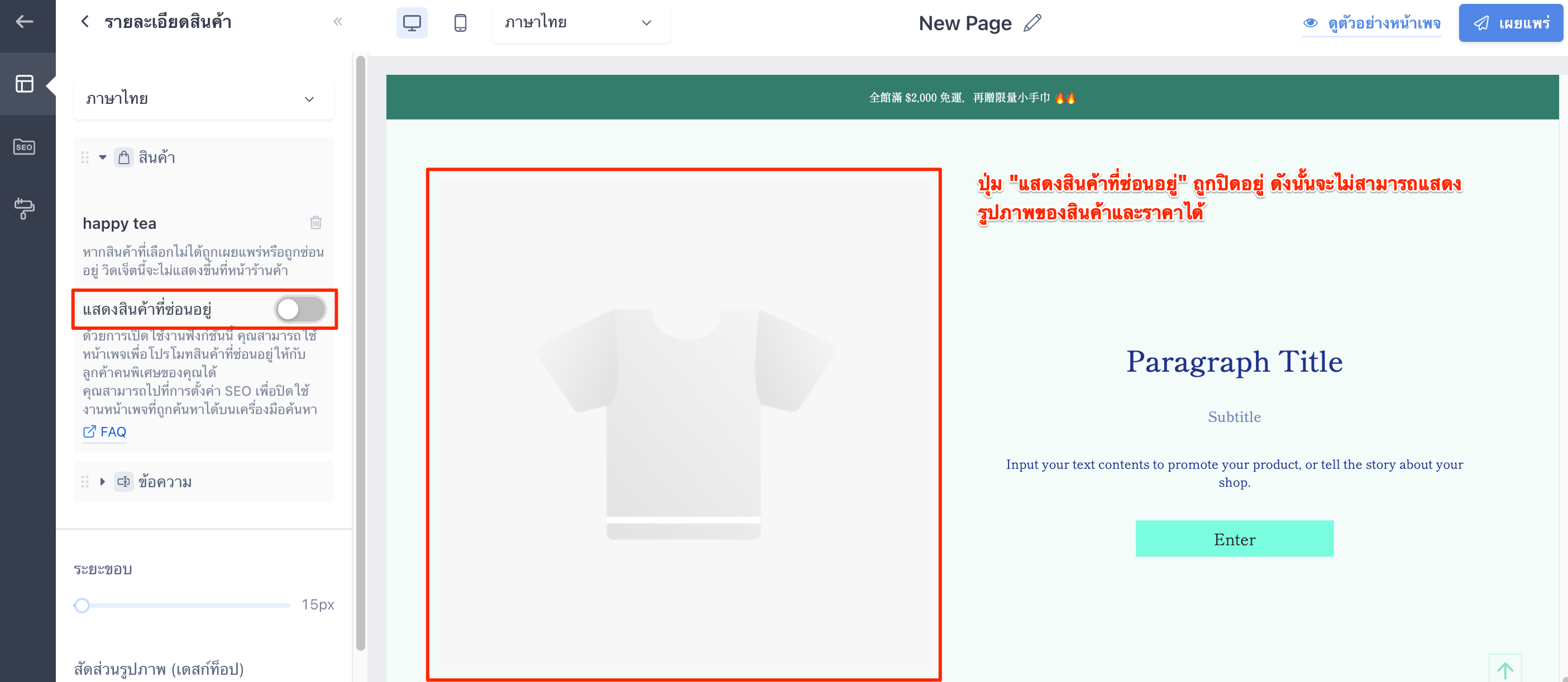The height and width of the screenshot is (682, 1568).
Task: Click drag handle of สินค้า block
Action: point(85,157)
